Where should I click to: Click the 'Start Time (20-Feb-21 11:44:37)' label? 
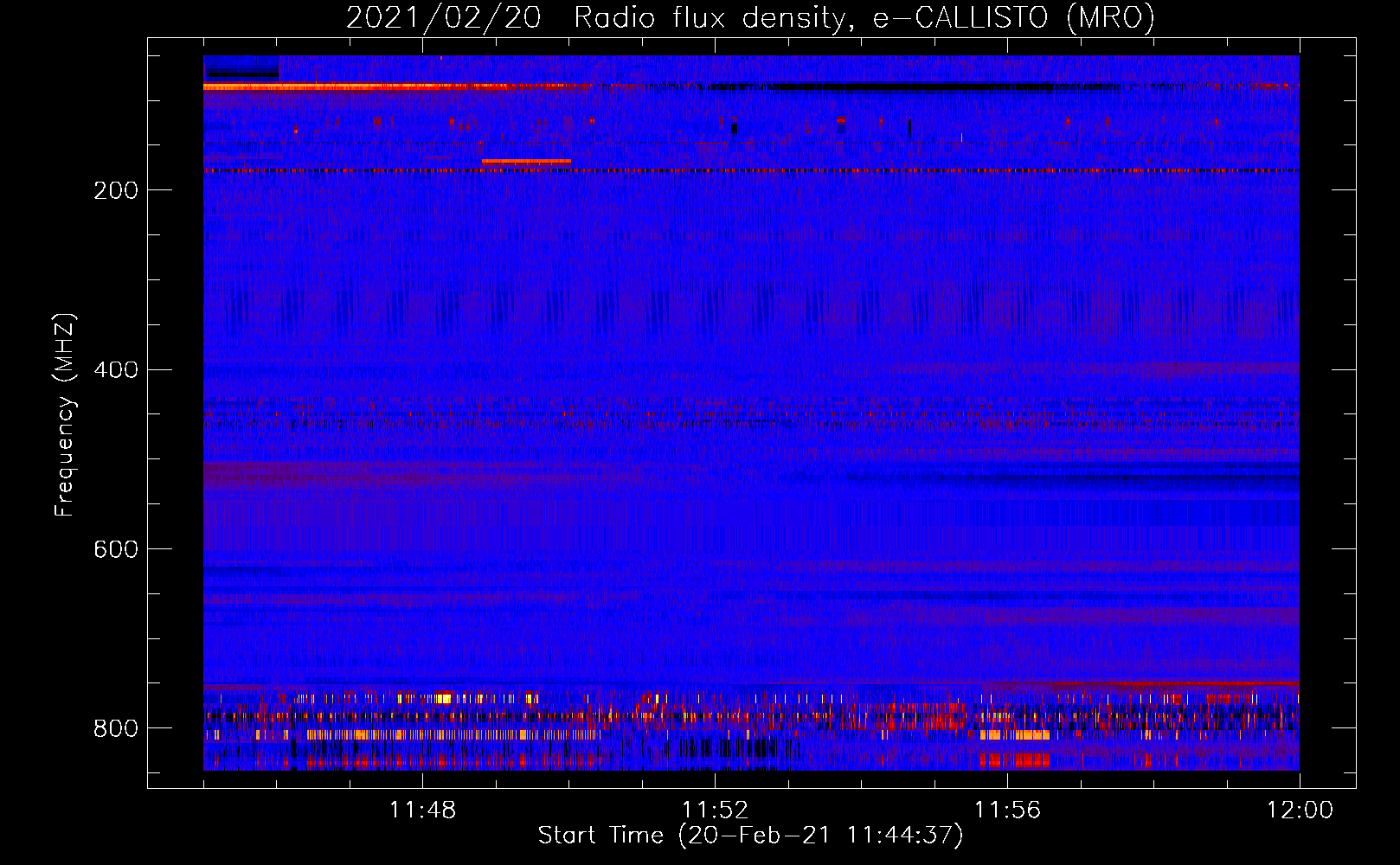pos(750,836)
